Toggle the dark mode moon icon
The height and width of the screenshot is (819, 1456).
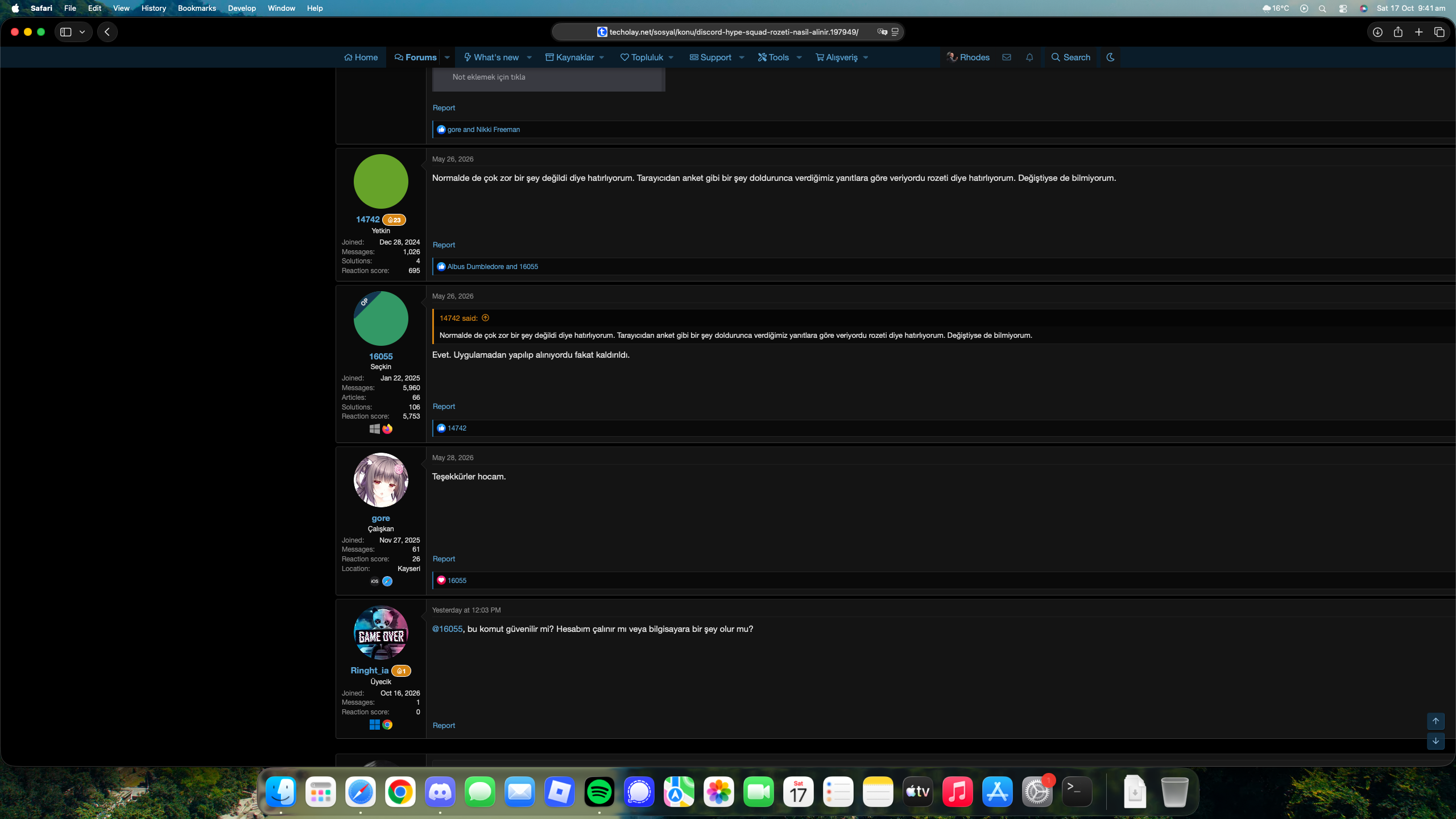click(1110, 57)
